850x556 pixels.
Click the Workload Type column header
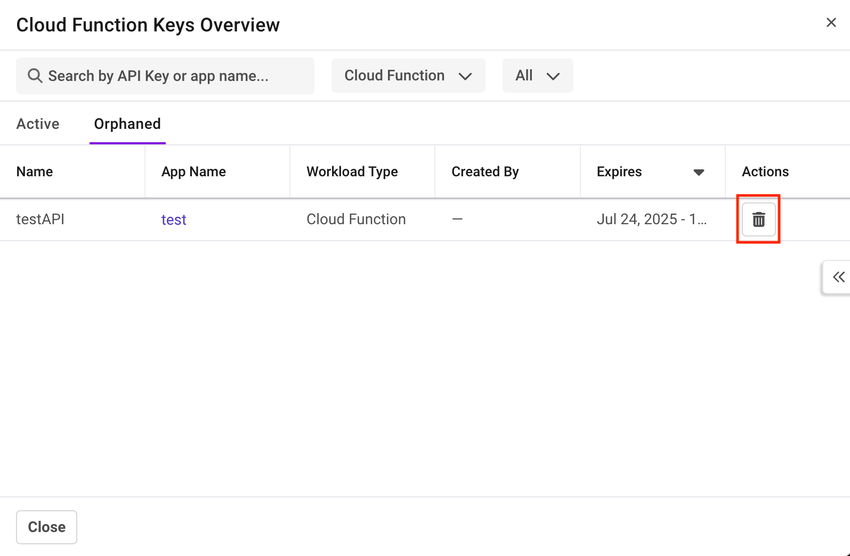point(352,172)
